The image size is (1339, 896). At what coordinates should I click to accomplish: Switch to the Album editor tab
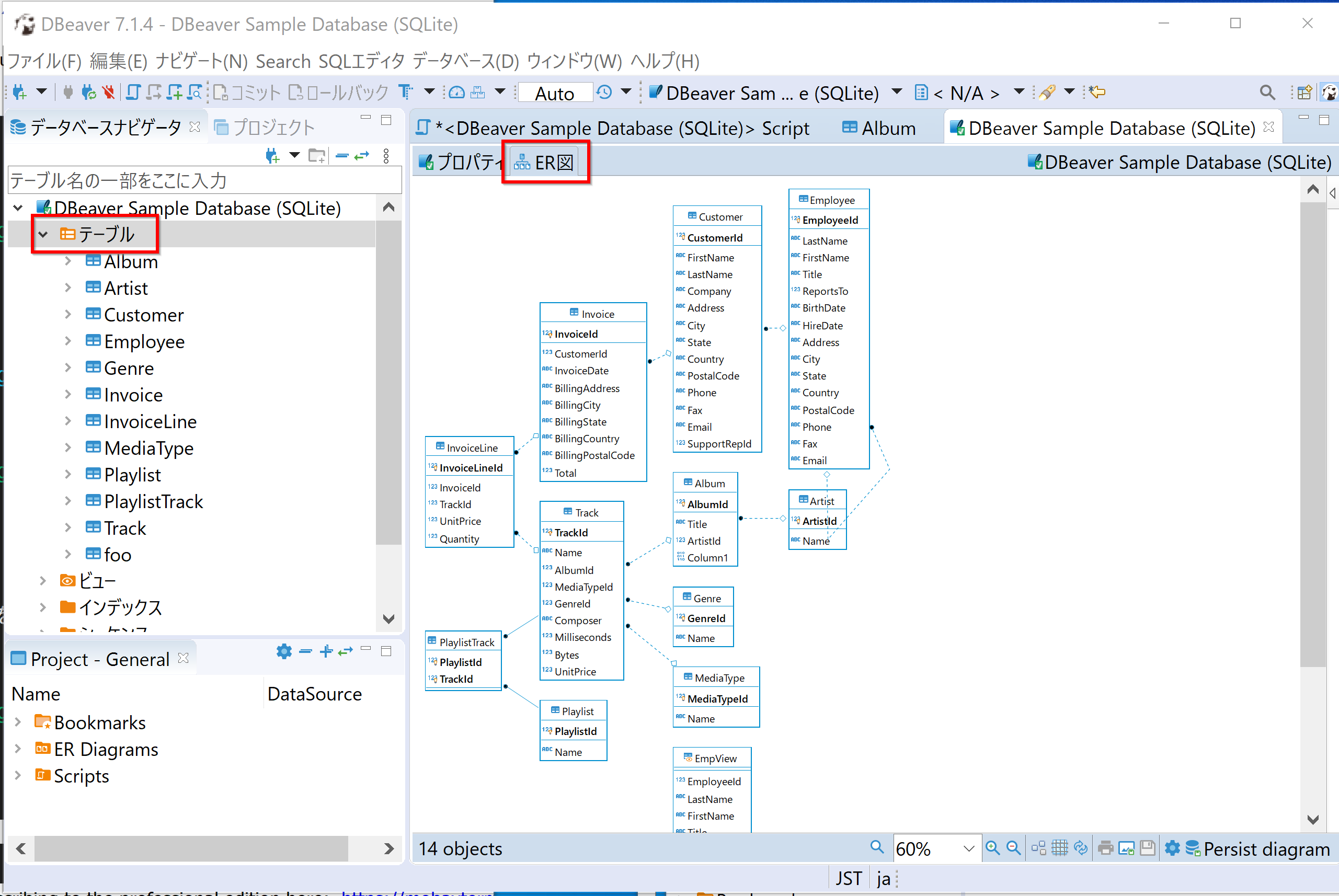click(879, 128)
